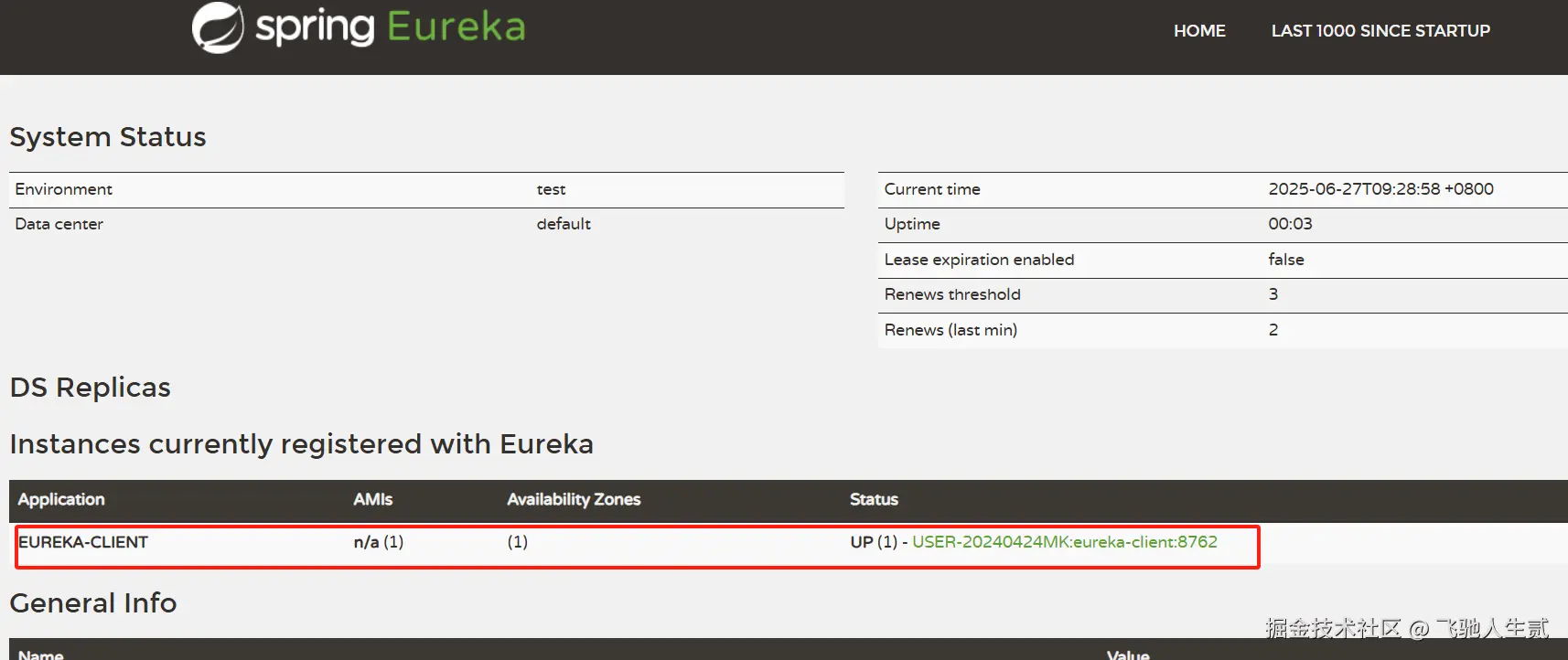Click the AMIs column header

point(372,499)
